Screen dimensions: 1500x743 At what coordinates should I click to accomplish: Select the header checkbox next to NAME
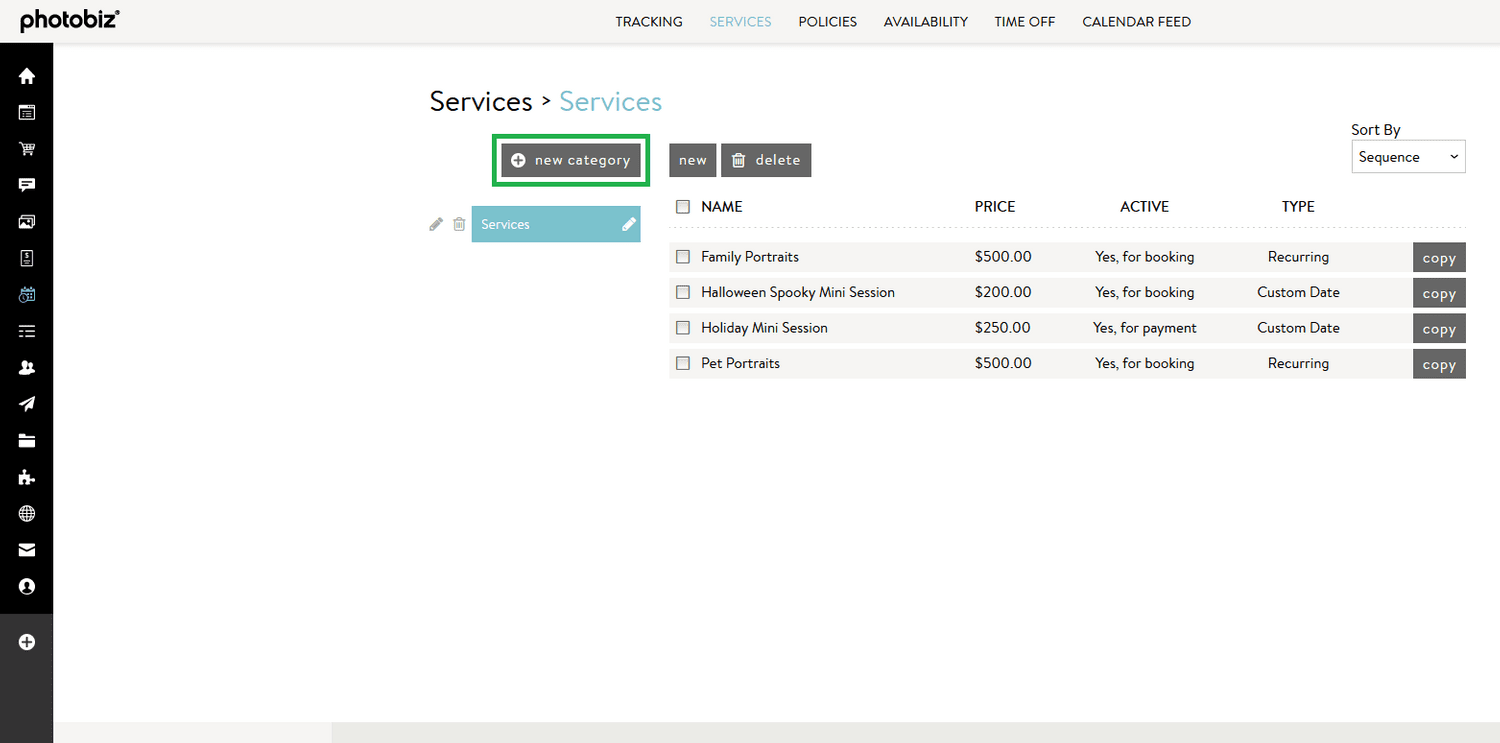pyautogui.click(x=683, y=206)
